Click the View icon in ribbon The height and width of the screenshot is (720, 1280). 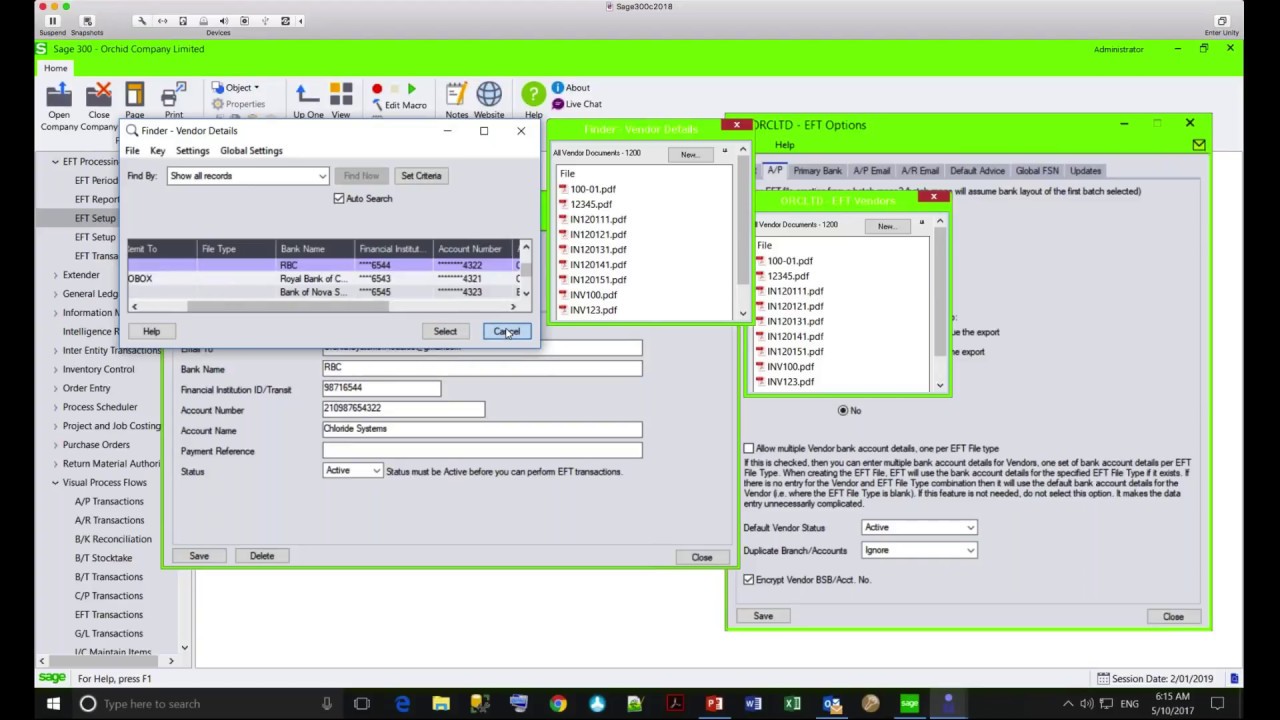pyautogui.click(x=341, y=95)
